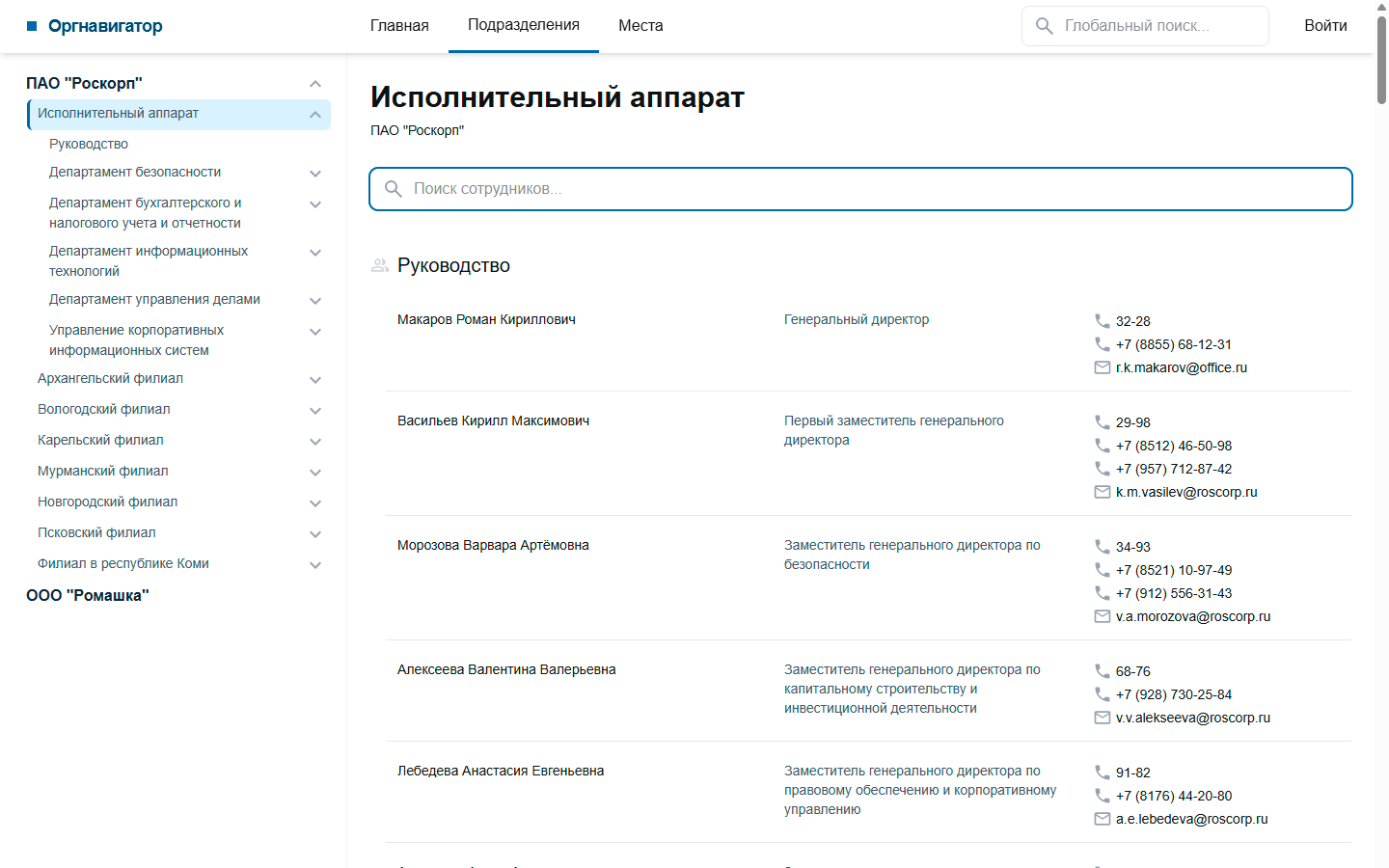
Task: Click phone icon beside +7 (8855) 68-12-31
Action: click(1103, 344)
